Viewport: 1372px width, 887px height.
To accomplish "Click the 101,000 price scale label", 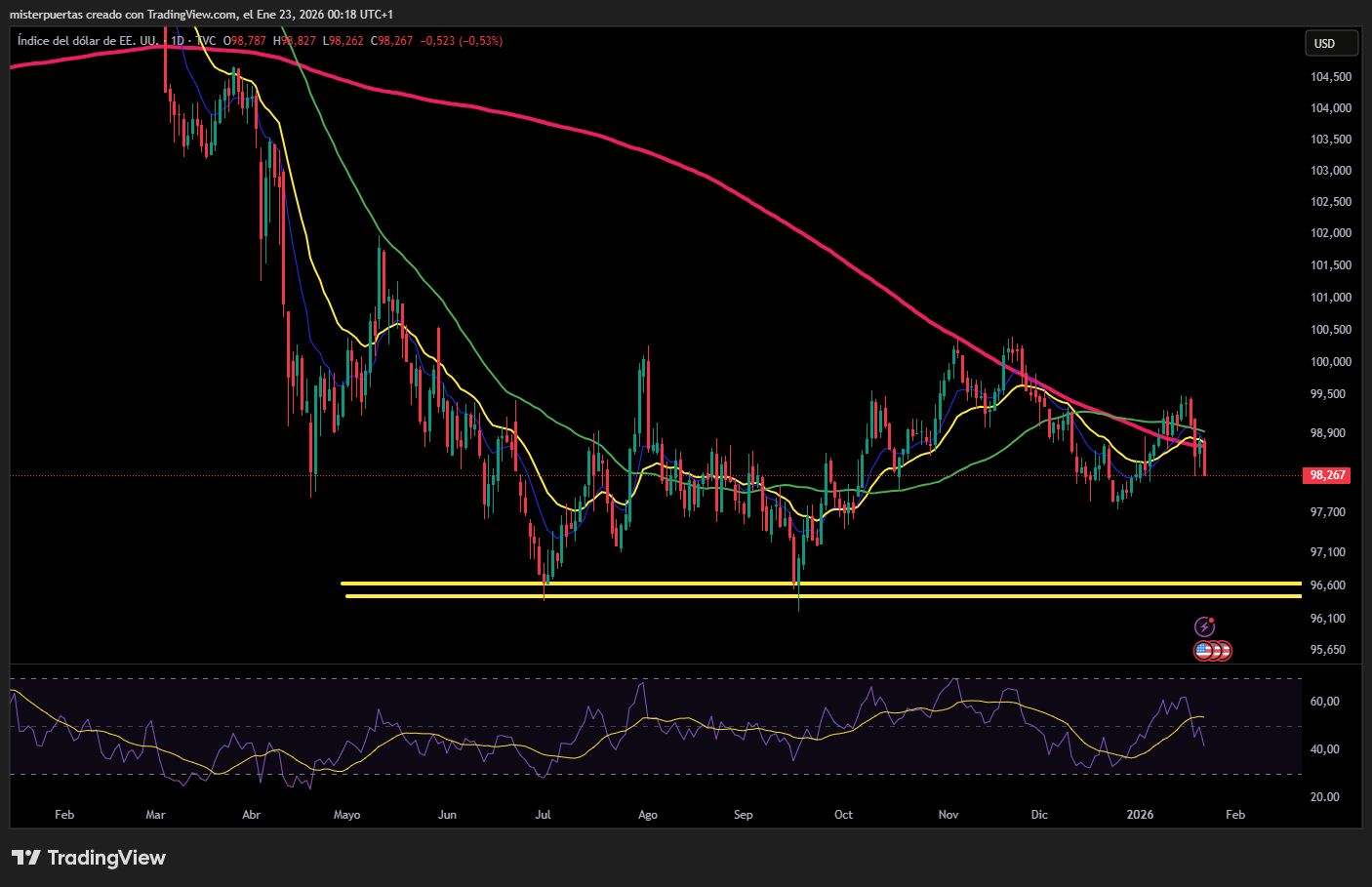I will coord(1331,298).
